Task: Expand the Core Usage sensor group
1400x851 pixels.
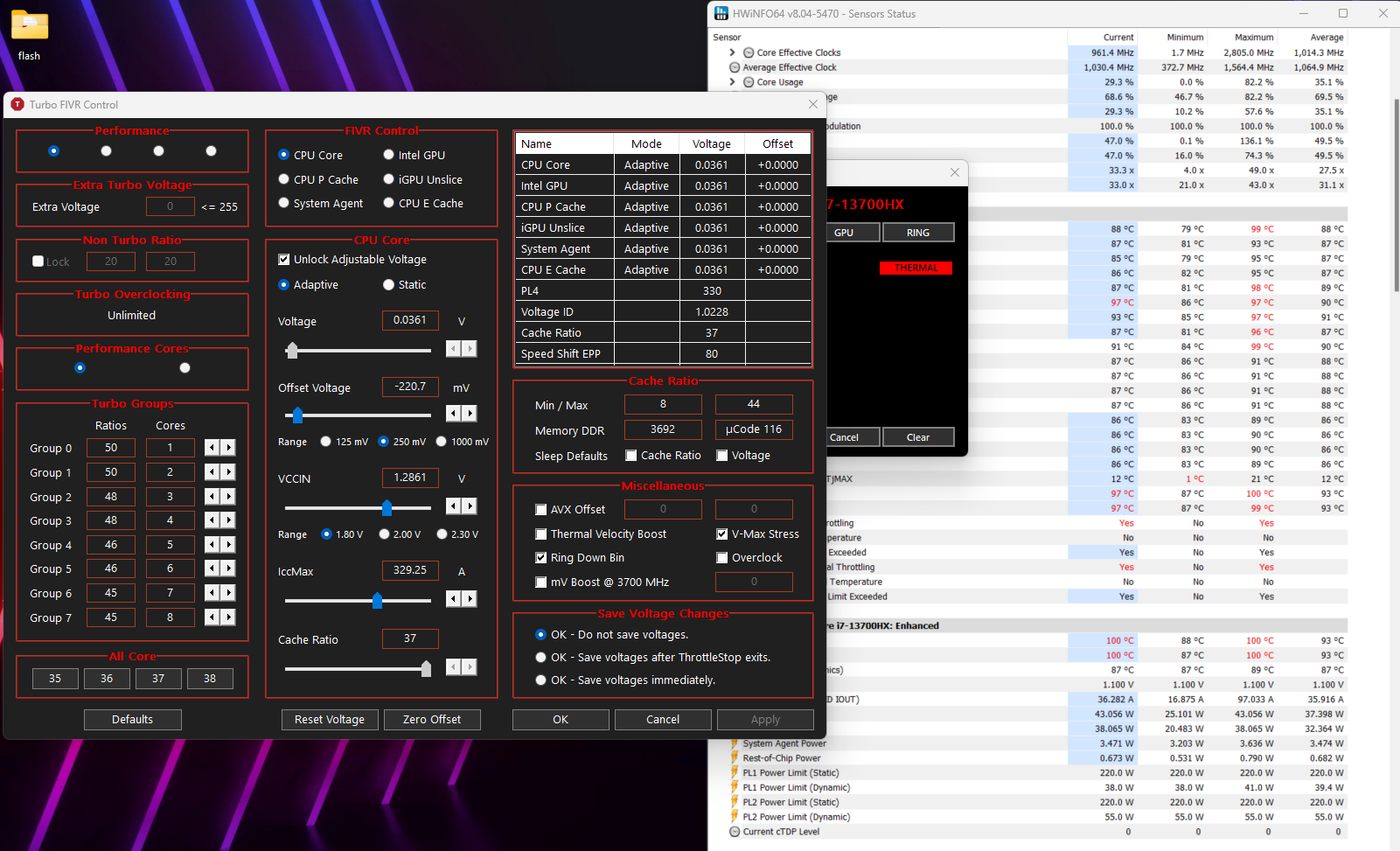Action: (733, 82)
